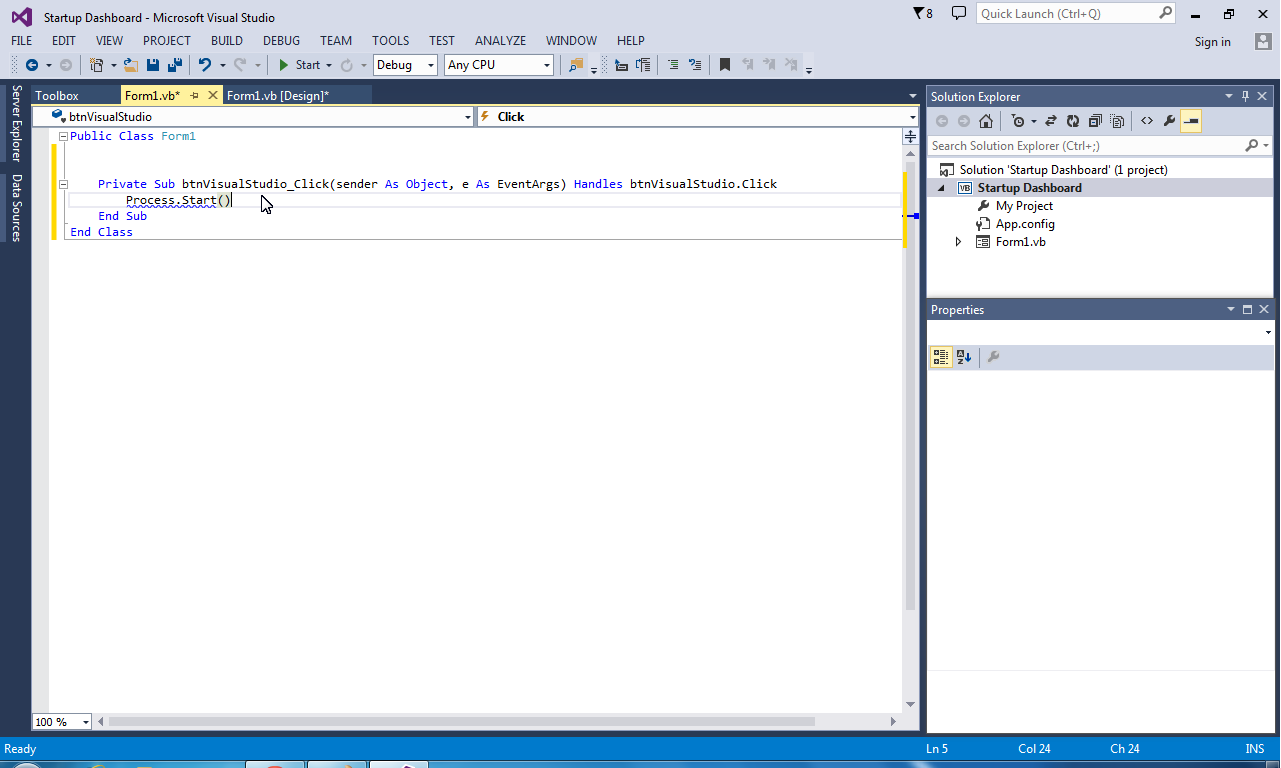1281x768 pixels.
Task: Toggle Show All Files in Solution Explorer
Action: 1117,121
